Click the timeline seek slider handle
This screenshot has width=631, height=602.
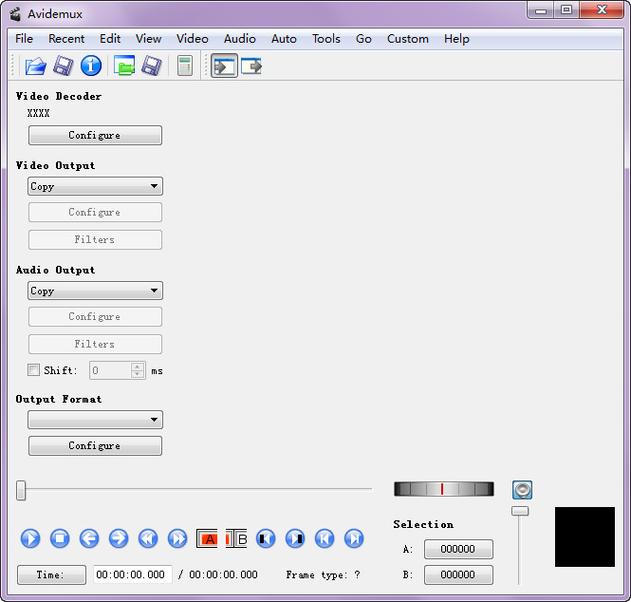click(21, 490)
